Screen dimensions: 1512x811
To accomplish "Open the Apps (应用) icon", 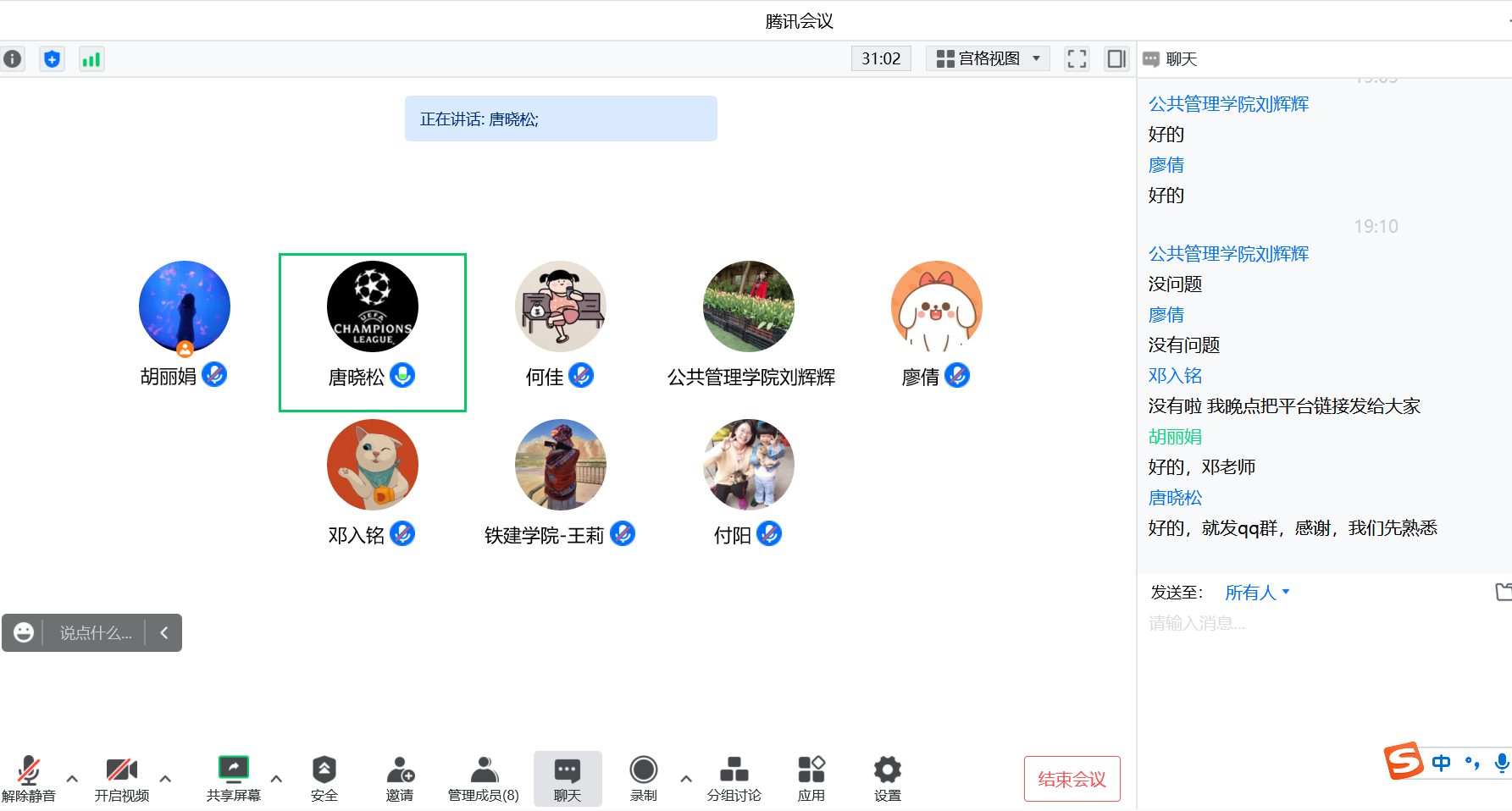I will click(811, 778).
